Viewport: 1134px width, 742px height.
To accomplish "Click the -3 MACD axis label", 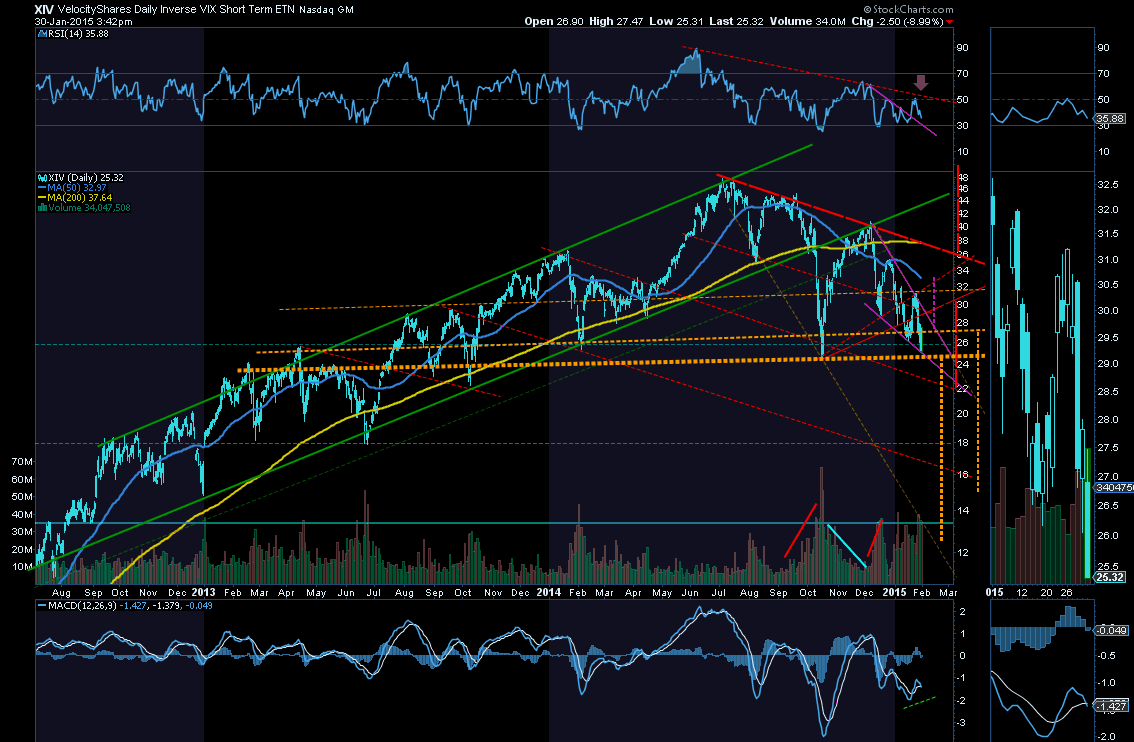I will click(962, 722).
